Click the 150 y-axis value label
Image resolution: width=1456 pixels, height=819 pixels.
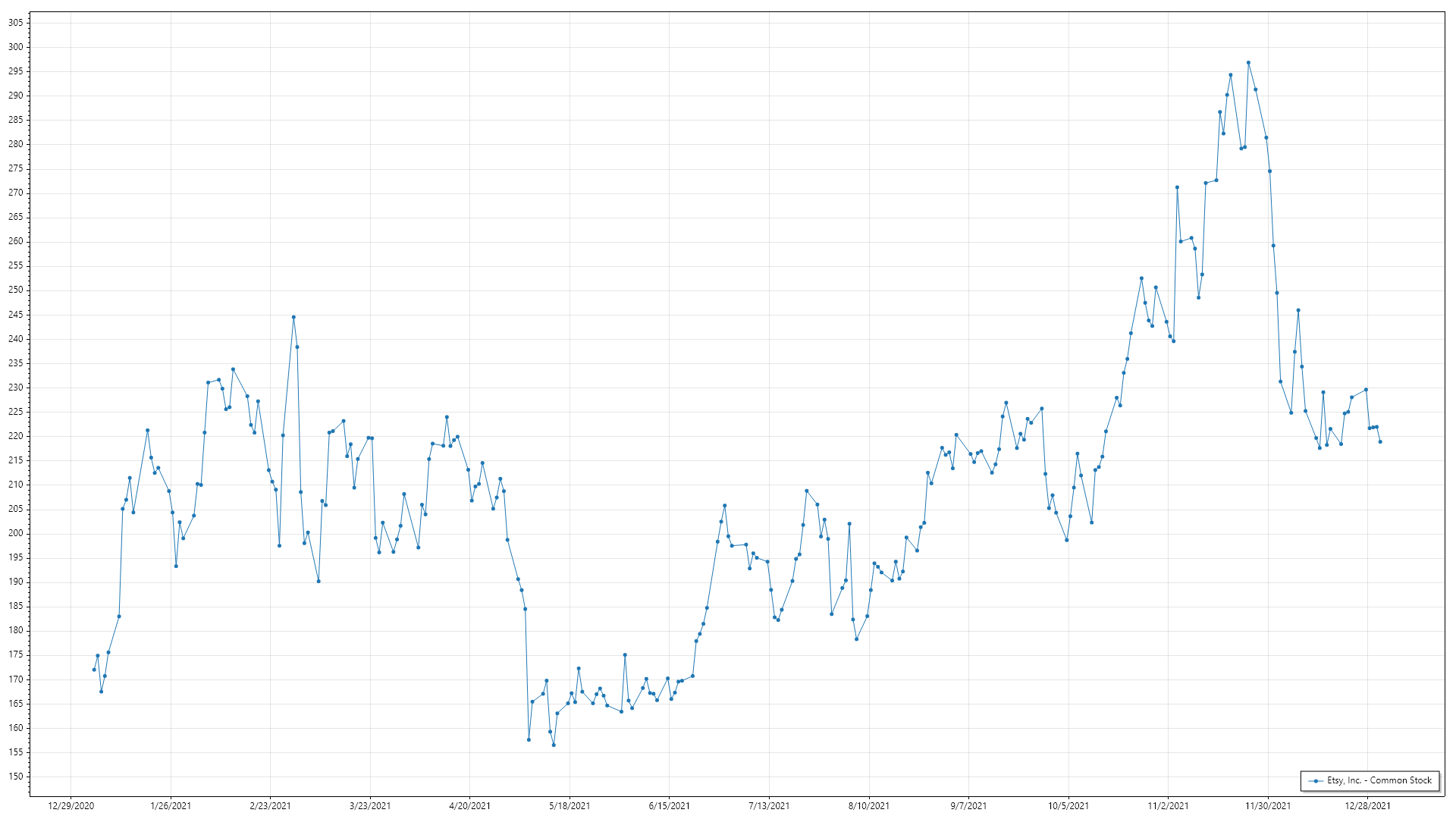(x=16, y=777)
